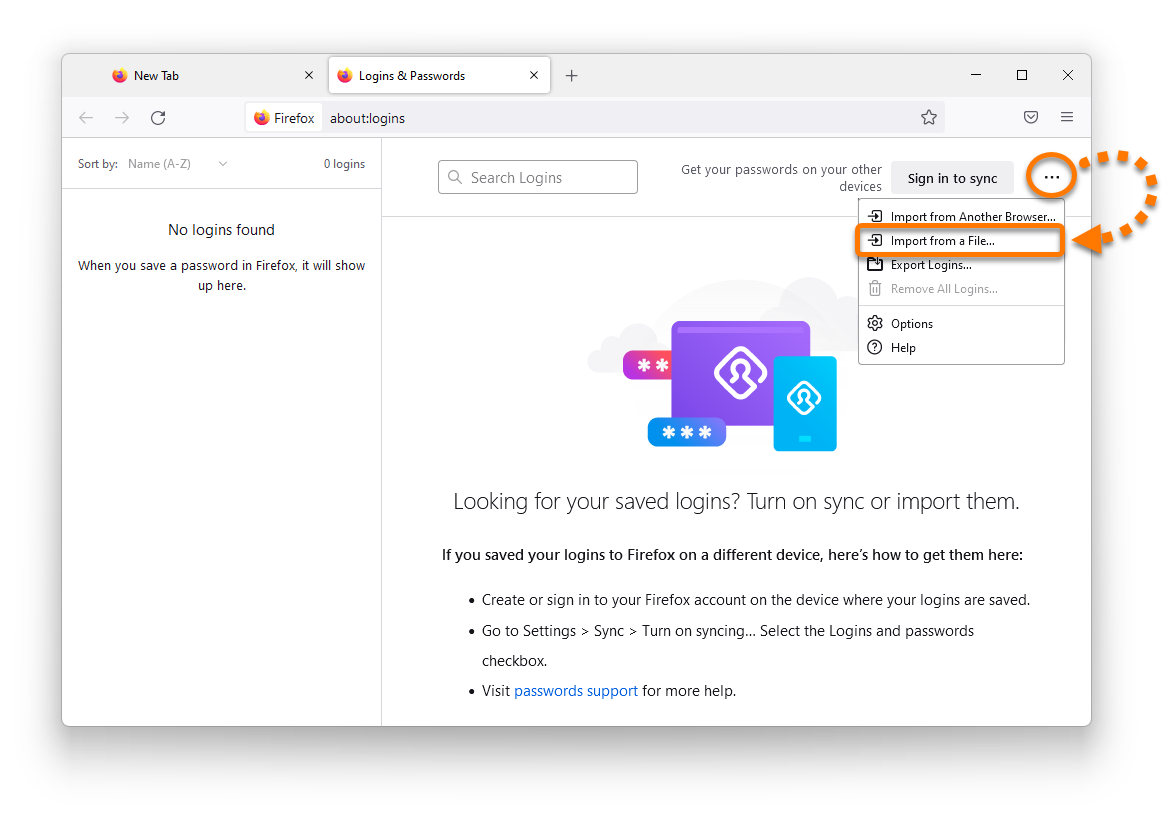1162x817 pixels.
Task: Reload the current page
Action: click(158, 118)
